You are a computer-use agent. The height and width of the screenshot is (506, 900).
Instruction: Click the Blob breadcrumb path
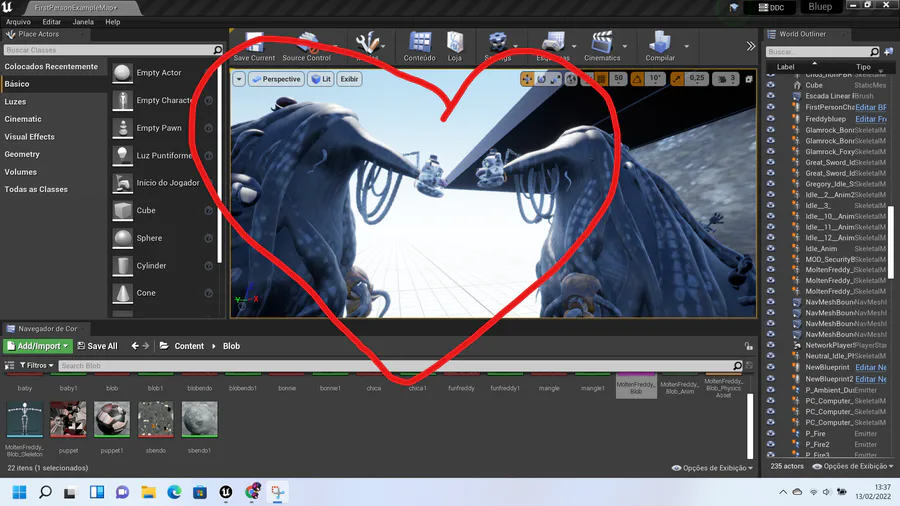pos(231,346)
